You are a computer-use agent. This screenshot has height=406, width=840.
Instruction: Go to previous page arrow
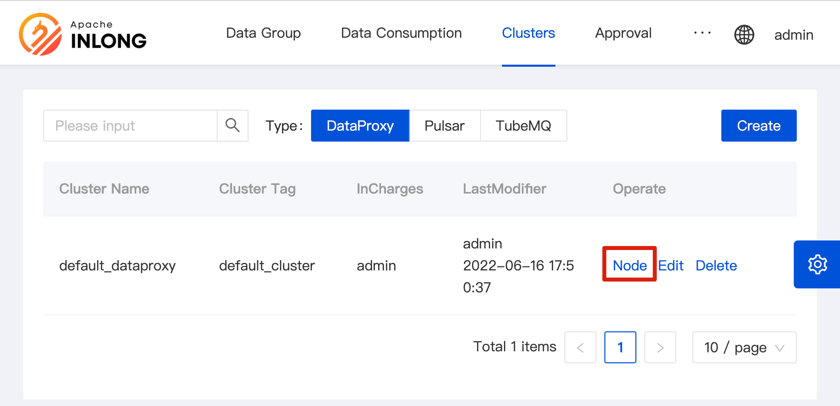(x=580, y=347)
